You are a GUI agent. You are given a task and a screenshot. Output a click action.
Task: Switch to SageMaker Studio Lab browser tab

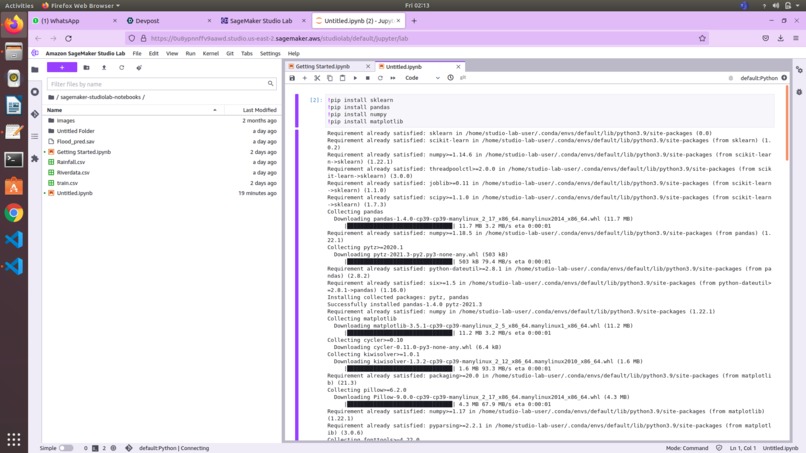pos(263,21)
